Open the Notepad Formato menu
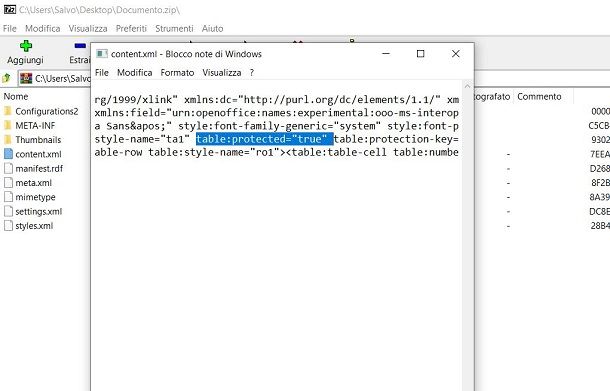 (x=177, y=73)
